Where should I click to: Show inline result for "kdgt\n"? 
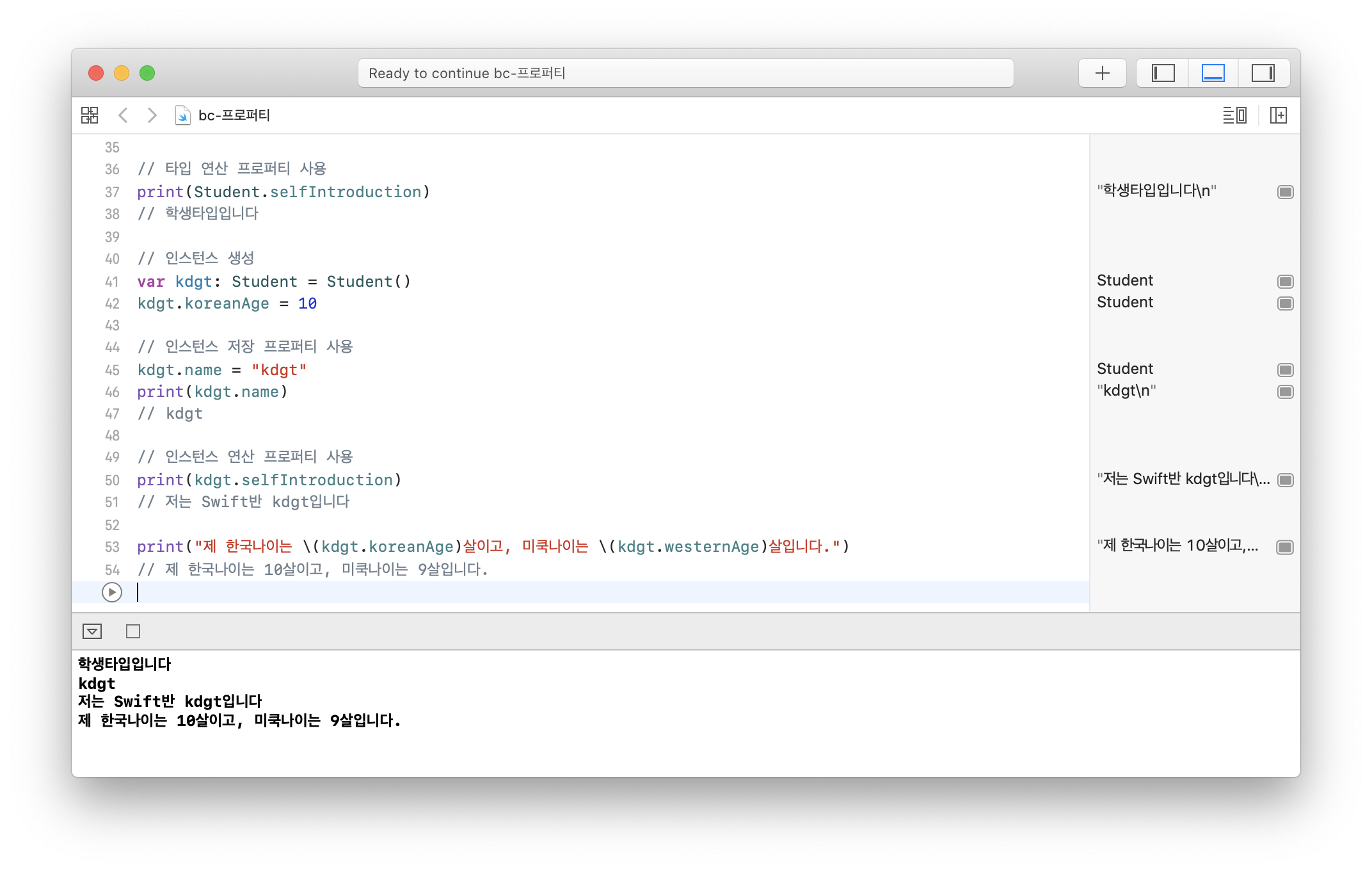(x=1285, y=392)
